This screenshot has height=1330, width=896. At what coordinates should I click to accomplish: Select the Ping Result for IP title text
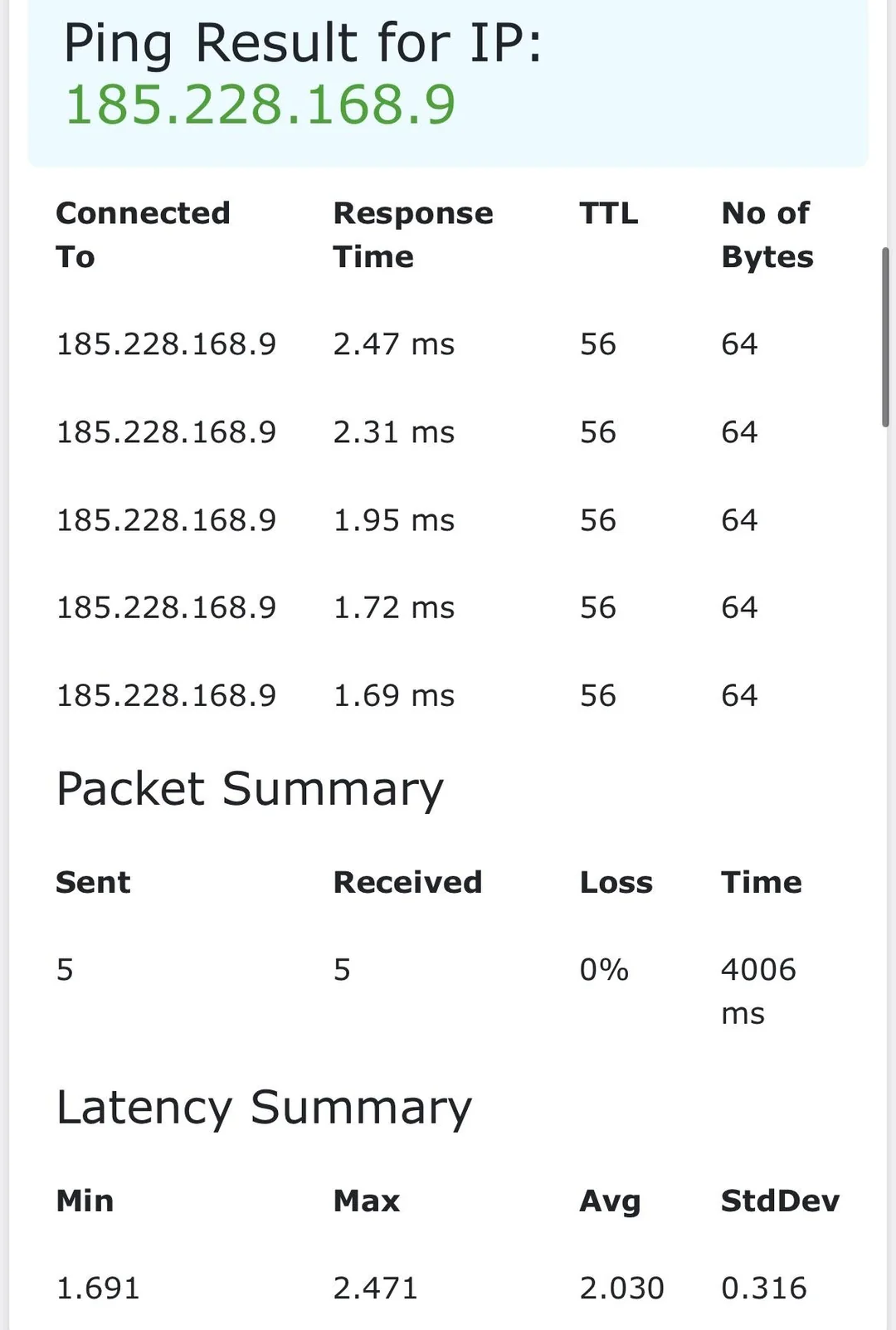tap(303, 43)
